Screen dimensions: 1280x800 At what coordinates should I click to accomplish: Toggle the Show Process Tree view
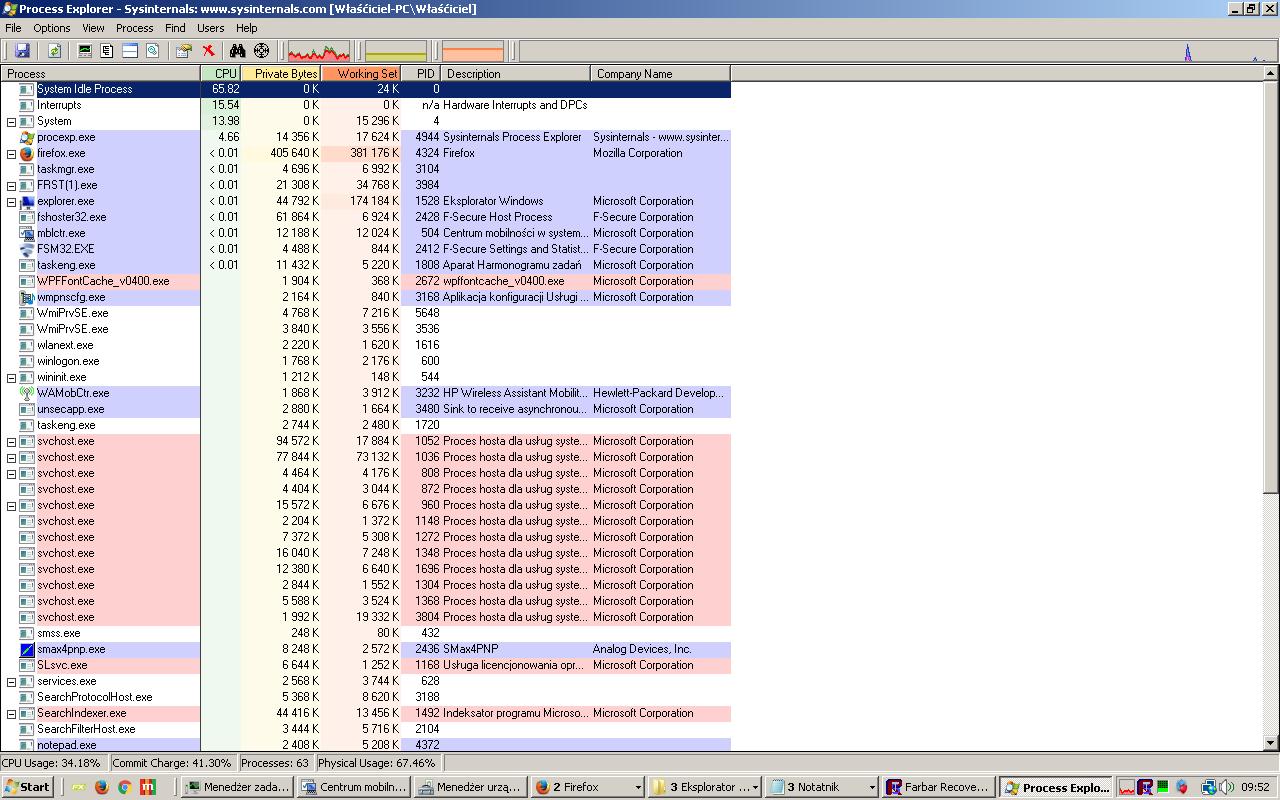point(107,50)
